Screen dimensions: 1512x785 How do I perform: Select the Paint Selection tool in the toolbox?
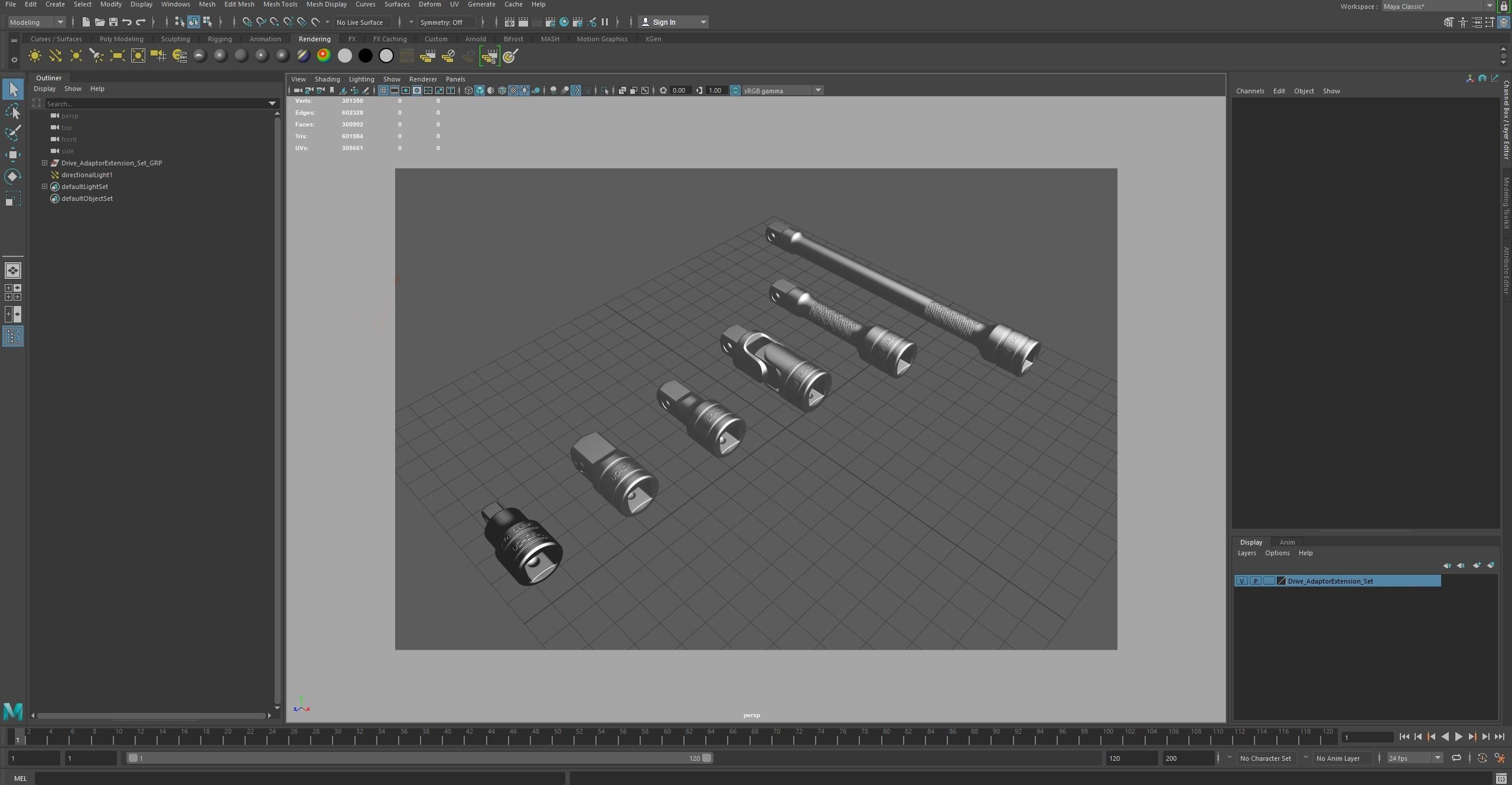pos(13,133)
